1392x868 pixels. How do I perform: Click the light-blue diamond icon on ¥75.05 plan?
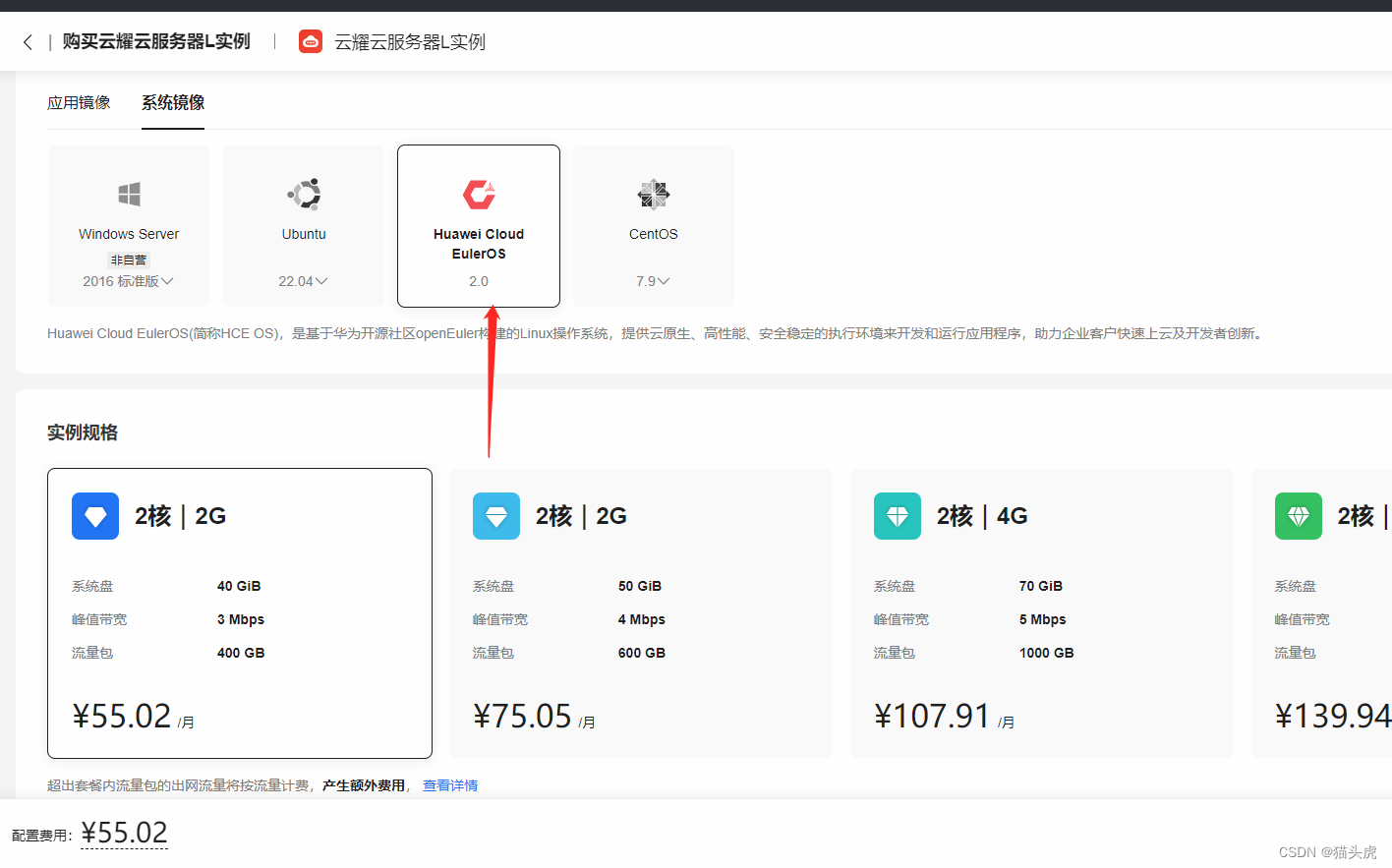coord(496,516)
